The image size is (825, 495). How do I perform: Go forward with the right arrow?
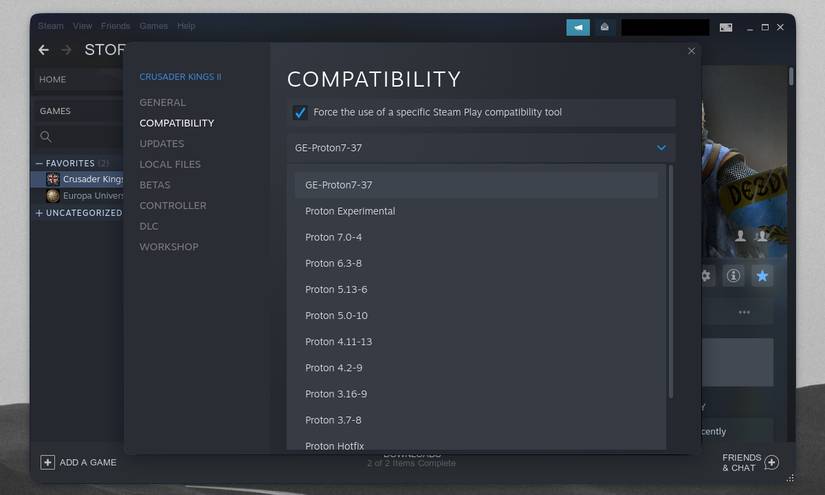[66, 50]
